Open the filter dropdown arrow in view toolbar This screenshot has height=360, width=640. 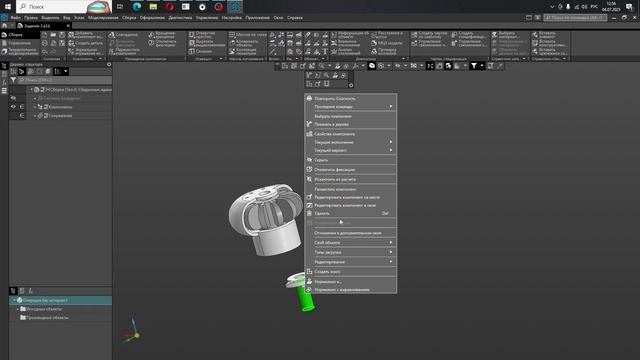482,66
